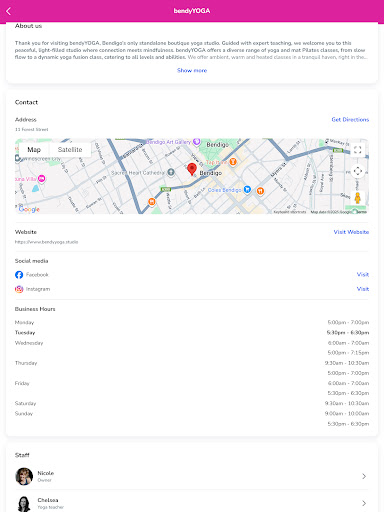Click Chelsea's profile photo
Image resolution: width=384 pixels, height=512 pixels.
tap(24, 503)
